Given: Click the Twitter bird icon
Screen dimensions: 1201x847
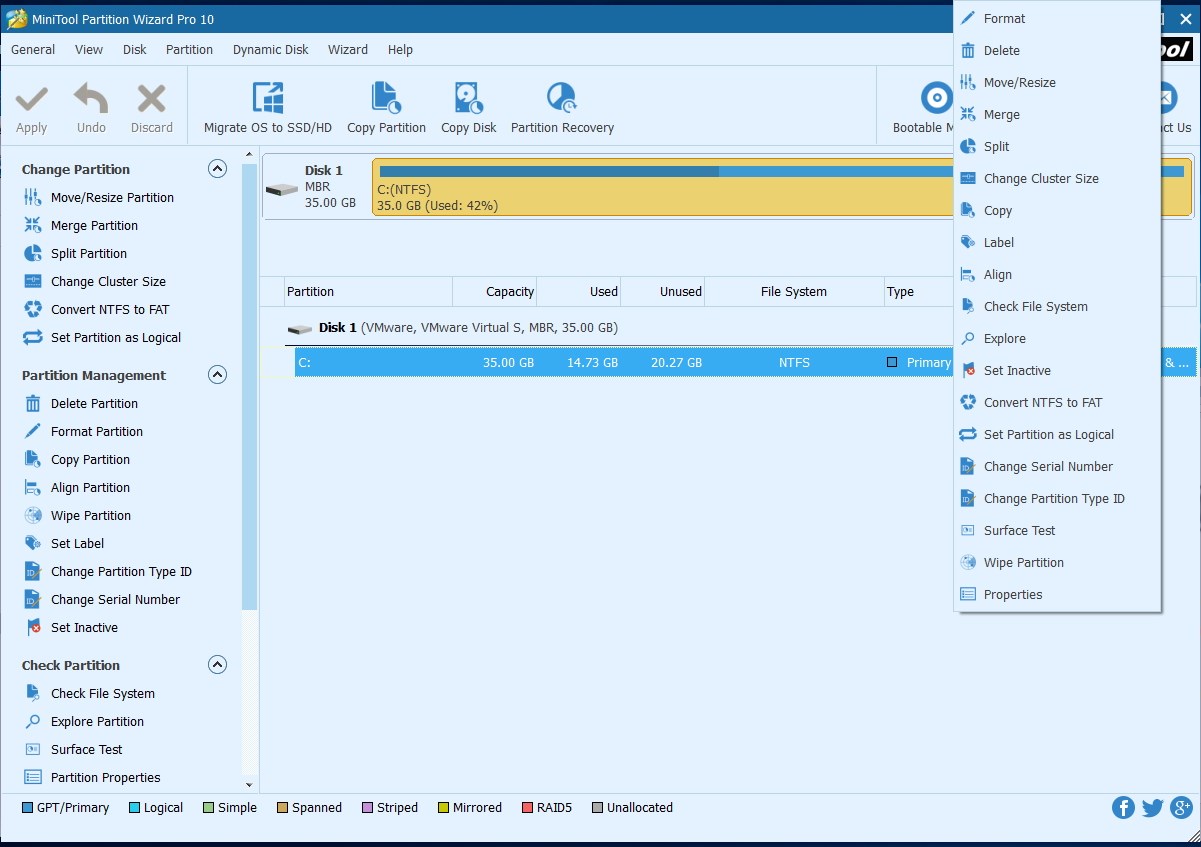Looking at the screenshot, I should click(x=1152, y=808).
